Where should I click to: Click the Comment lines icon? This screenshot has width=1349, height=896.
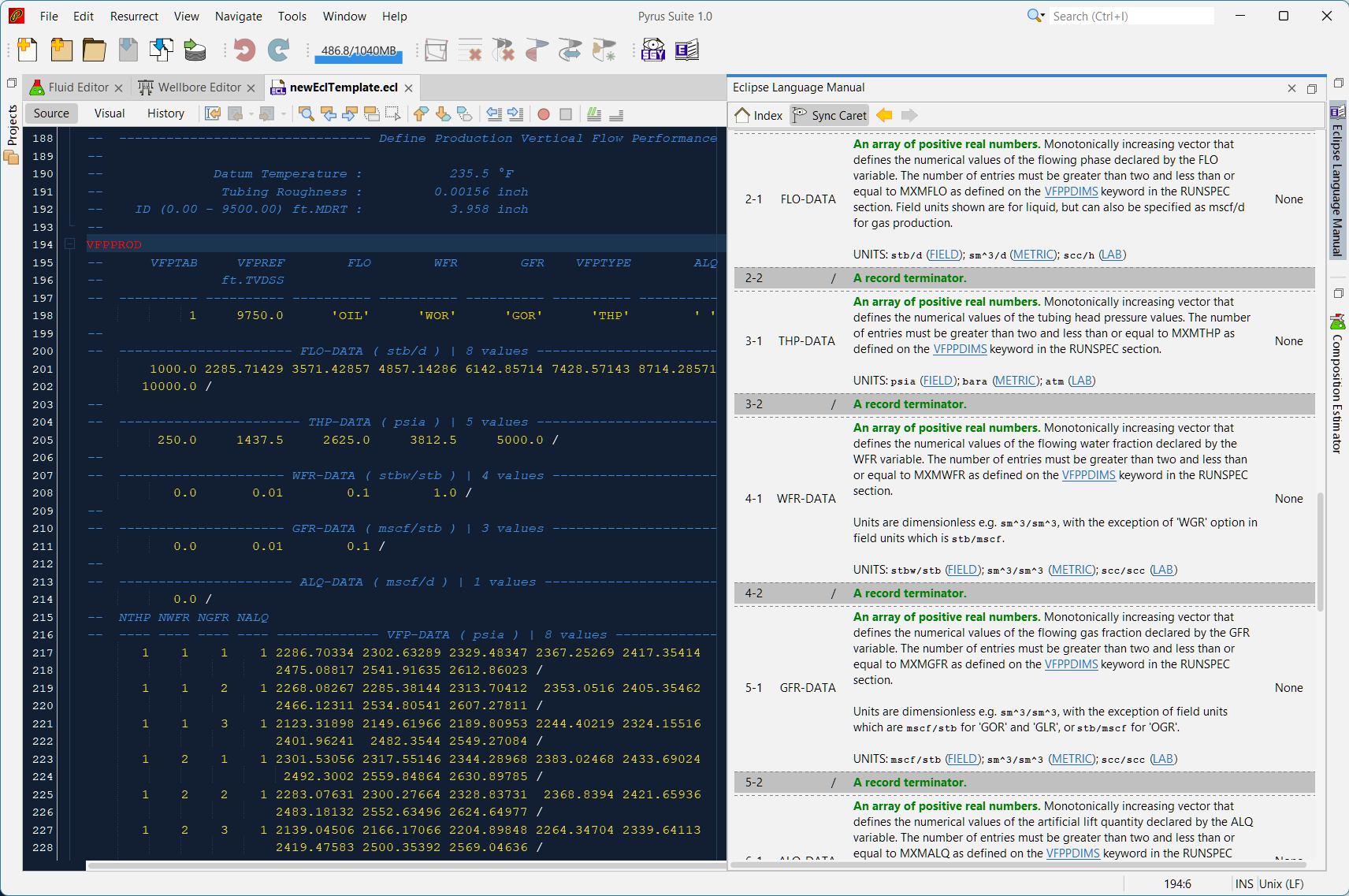(594, 114)
